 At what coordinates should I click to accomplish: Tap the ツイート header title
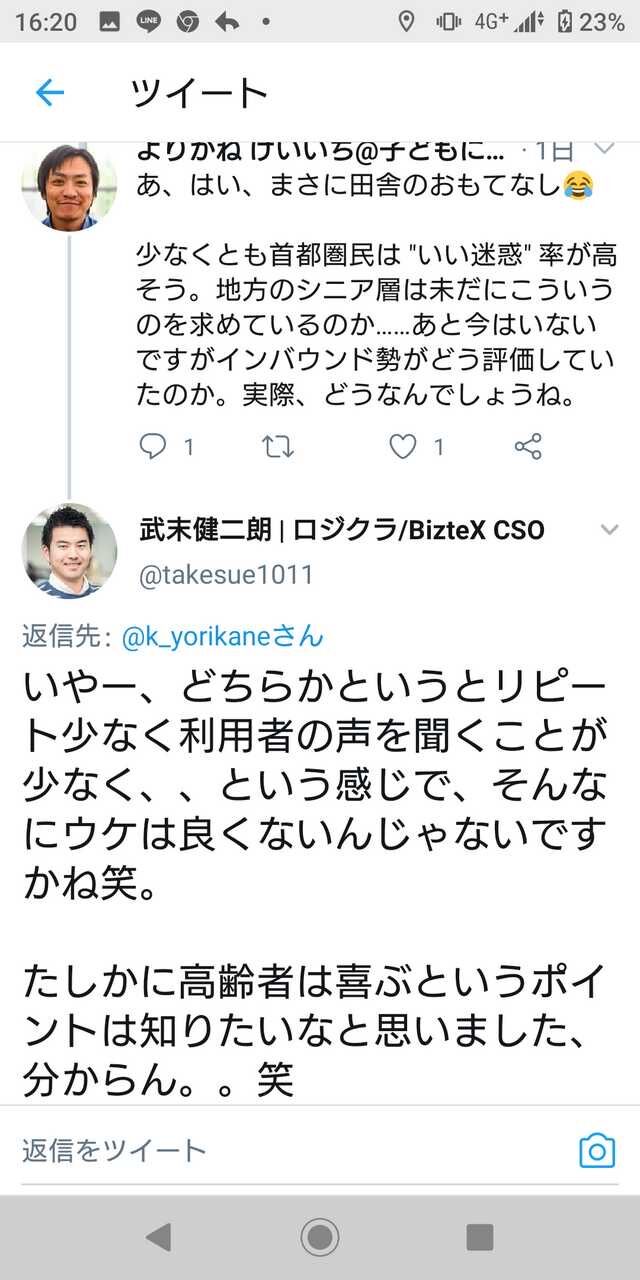199,93
